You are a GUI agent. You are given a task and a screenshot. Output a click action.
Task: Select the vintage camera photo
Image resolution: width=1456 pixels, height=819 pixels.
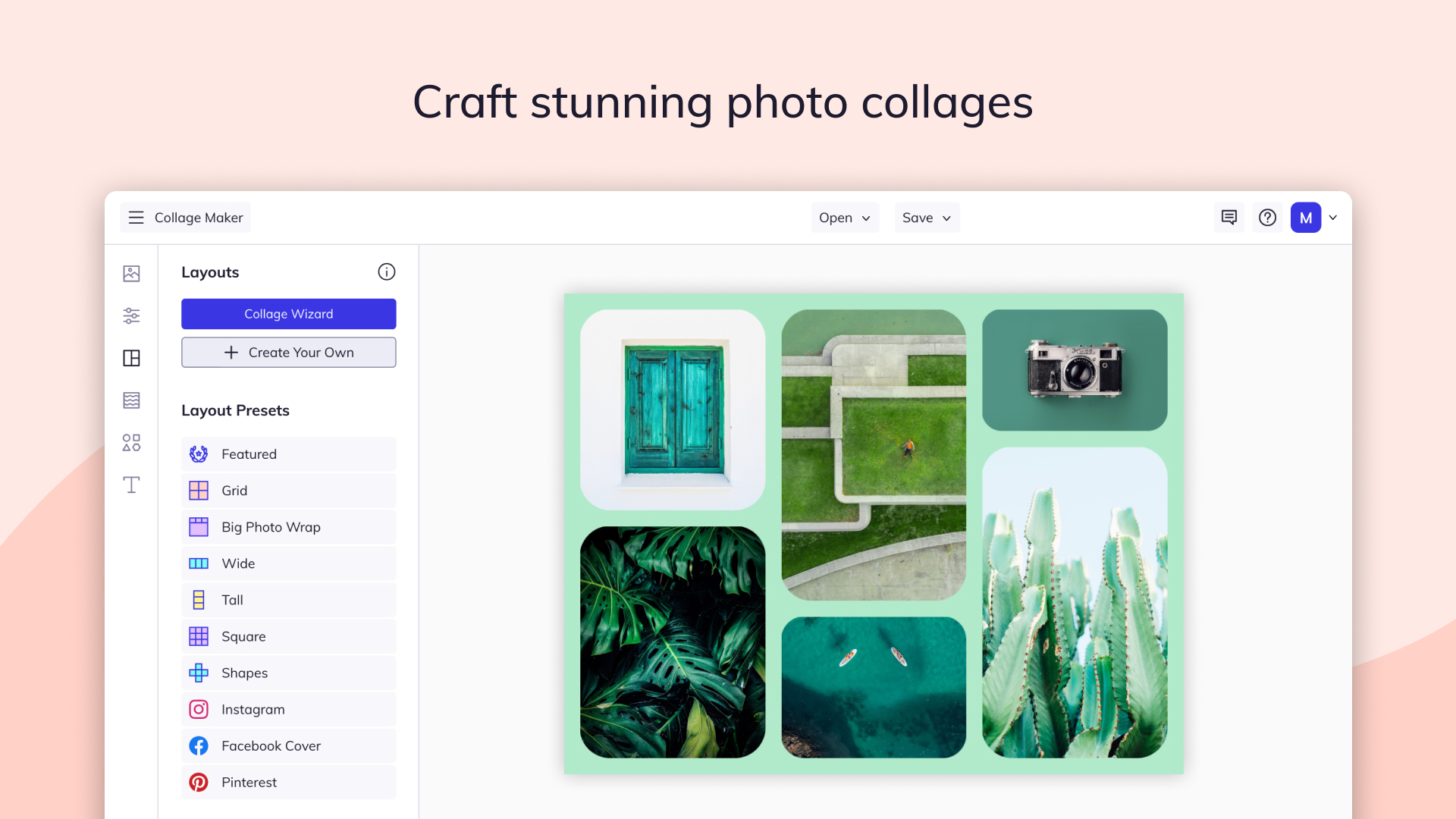pyautogui.click(x=1075, y=370)
